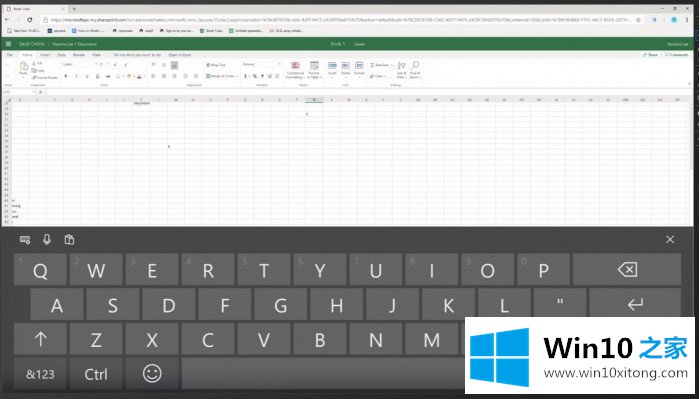This screenshot has width=700, height=399.
Task: Tap the microphone dictation icon
Action: click(47, 240)
